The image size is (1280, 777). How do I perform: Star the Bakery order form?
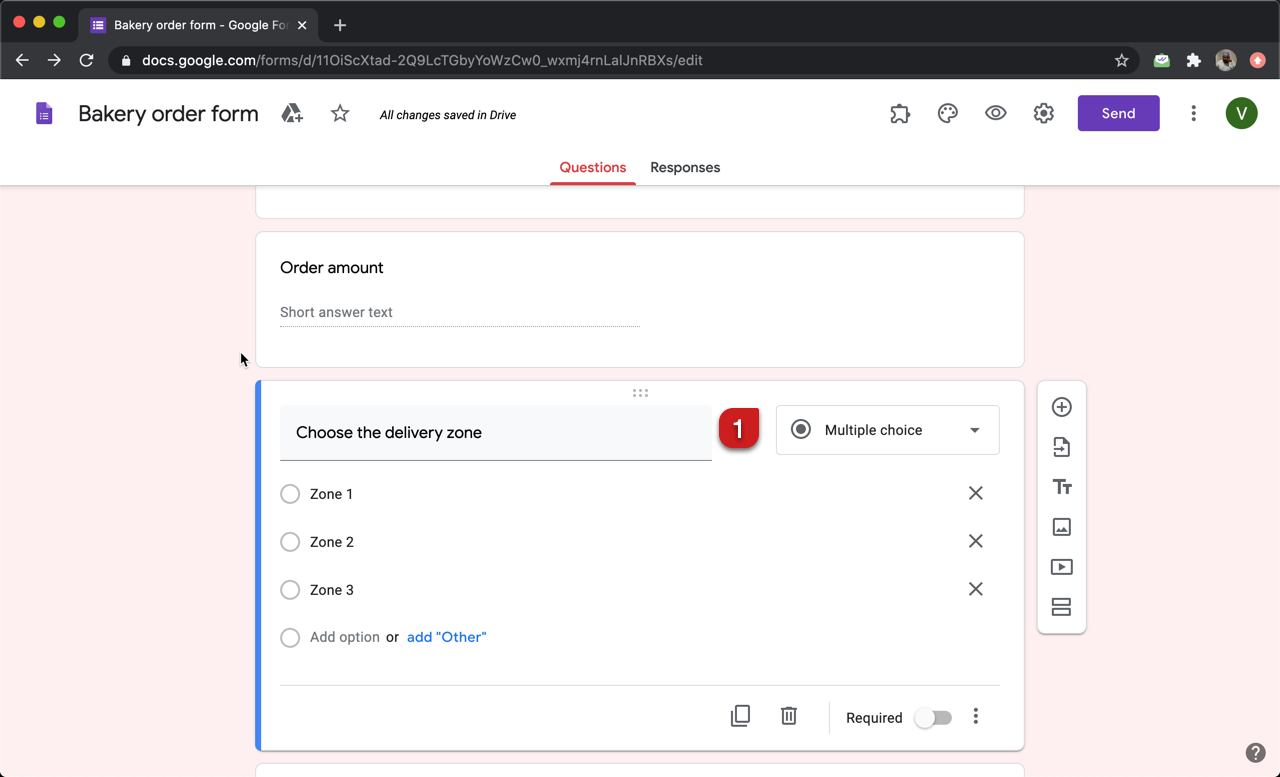coord(339,113)
